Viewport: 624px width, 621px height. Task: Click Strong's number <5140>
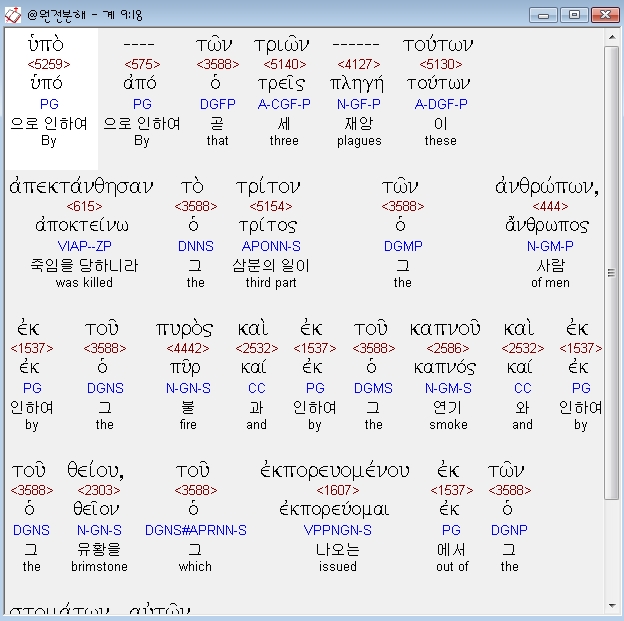tap(285, 64)
